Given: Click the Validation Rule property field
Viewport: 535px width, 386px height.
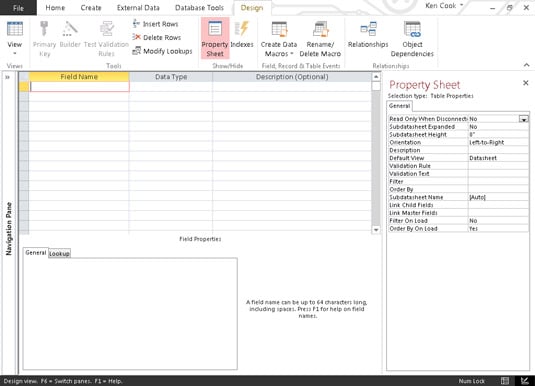Looking at the screenshot, I should [497, 166].
